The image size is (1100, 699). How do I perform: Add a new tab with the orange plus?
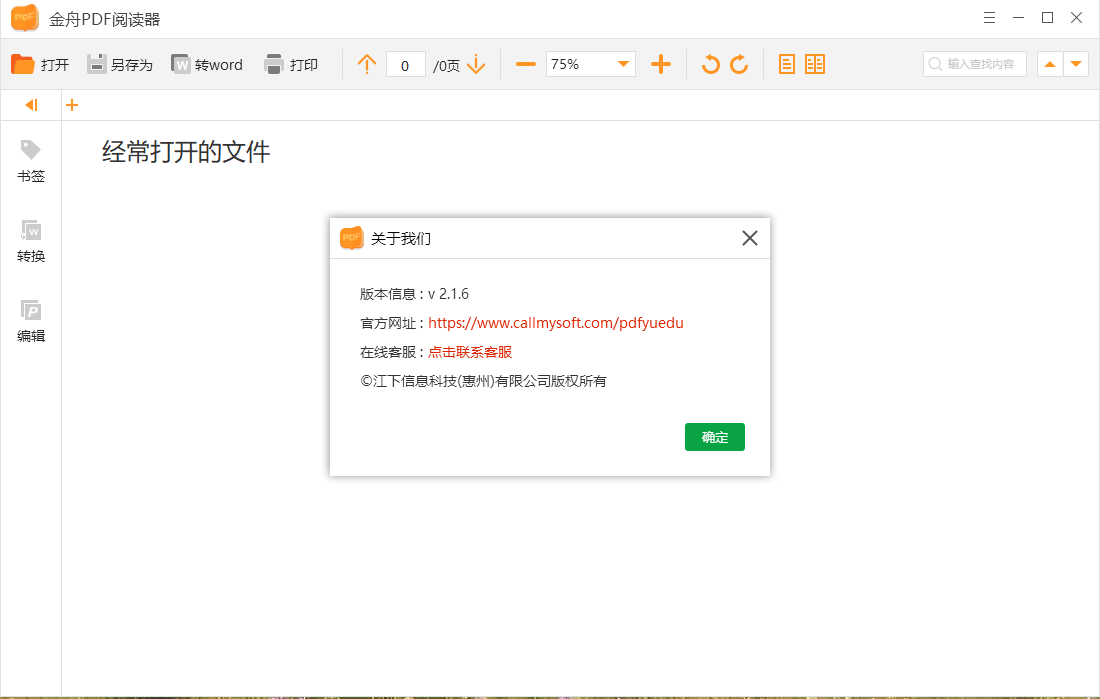[72, 105]
